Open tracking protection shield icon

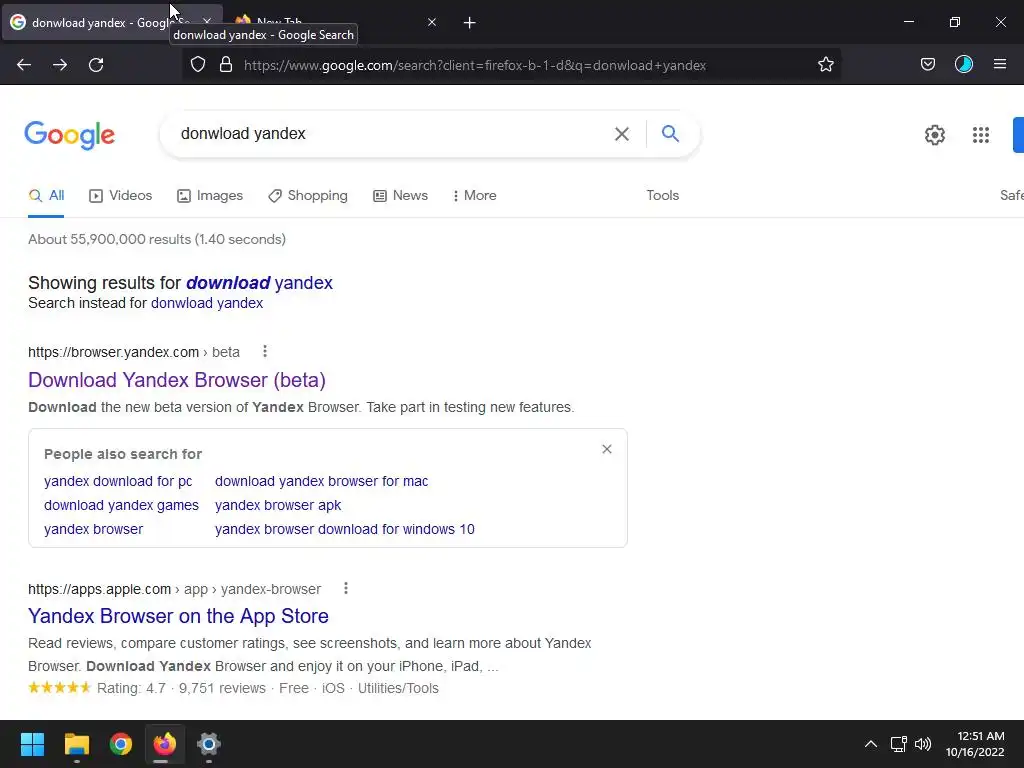198,65
